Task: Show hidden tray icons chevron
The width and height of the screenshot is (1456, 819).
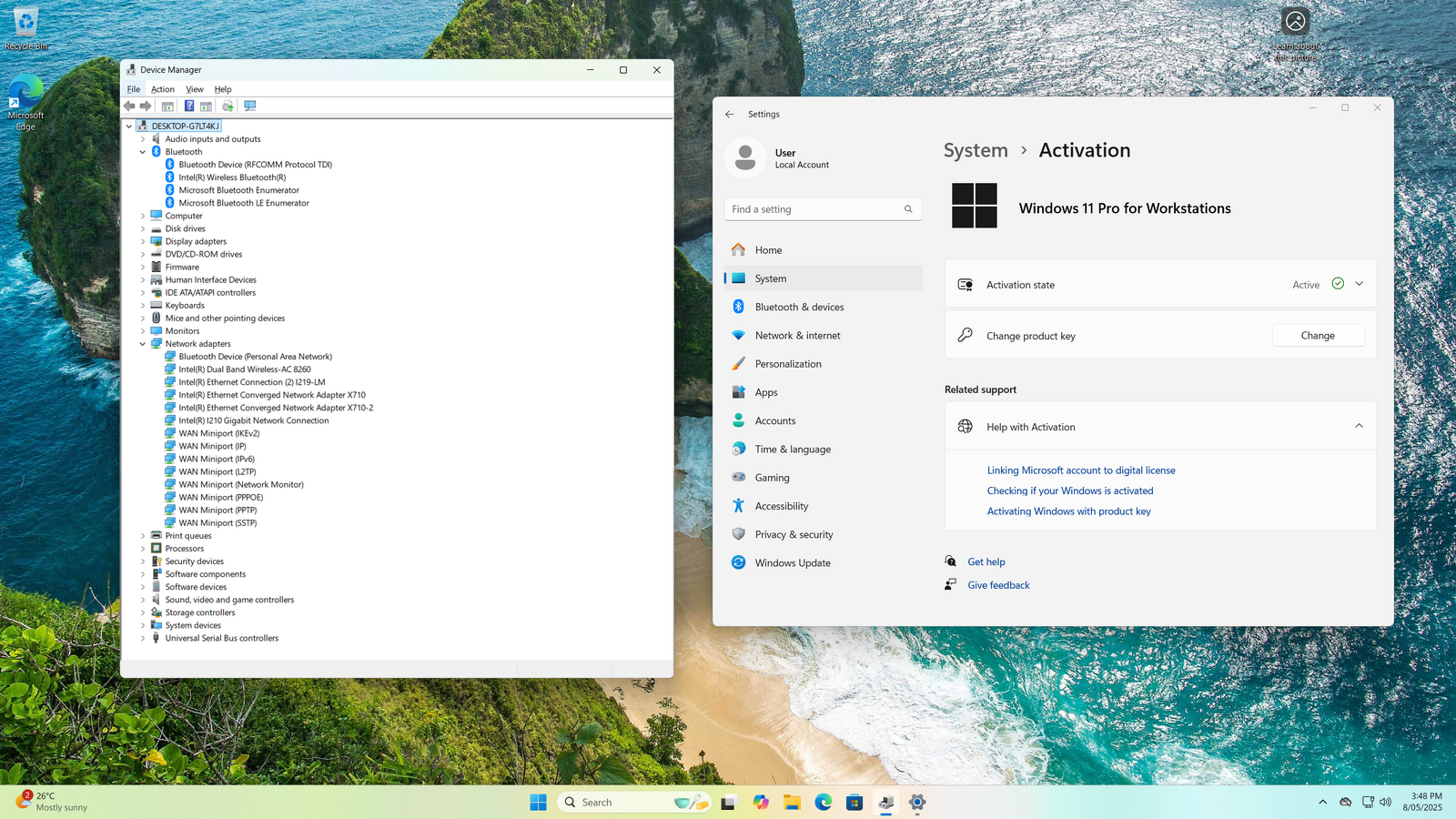Action: [1322, 802]
